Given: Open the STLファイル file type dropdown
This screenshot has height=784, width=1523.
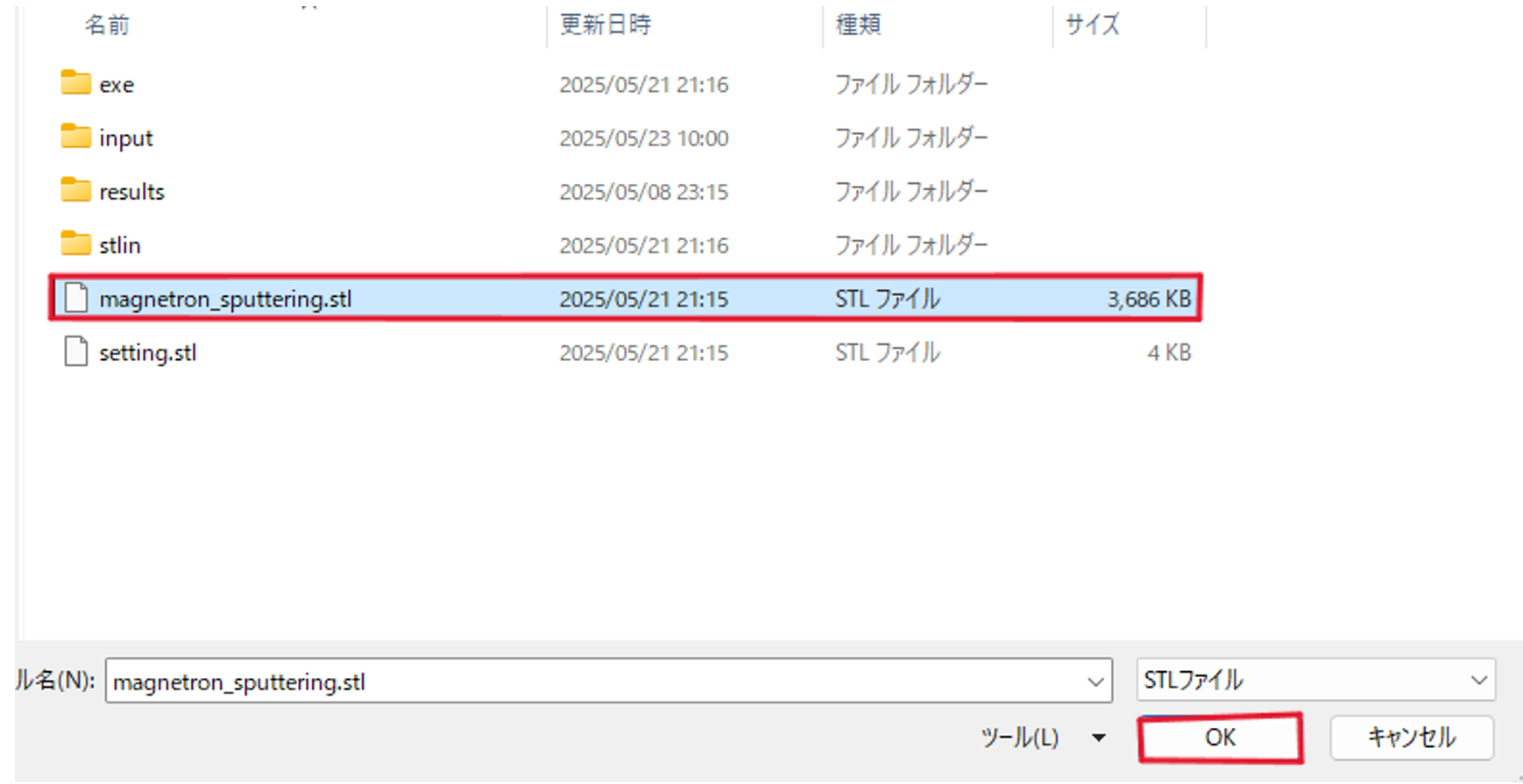Looking at the screenshot, I should pyautogui.click(x=1315, y=681).
